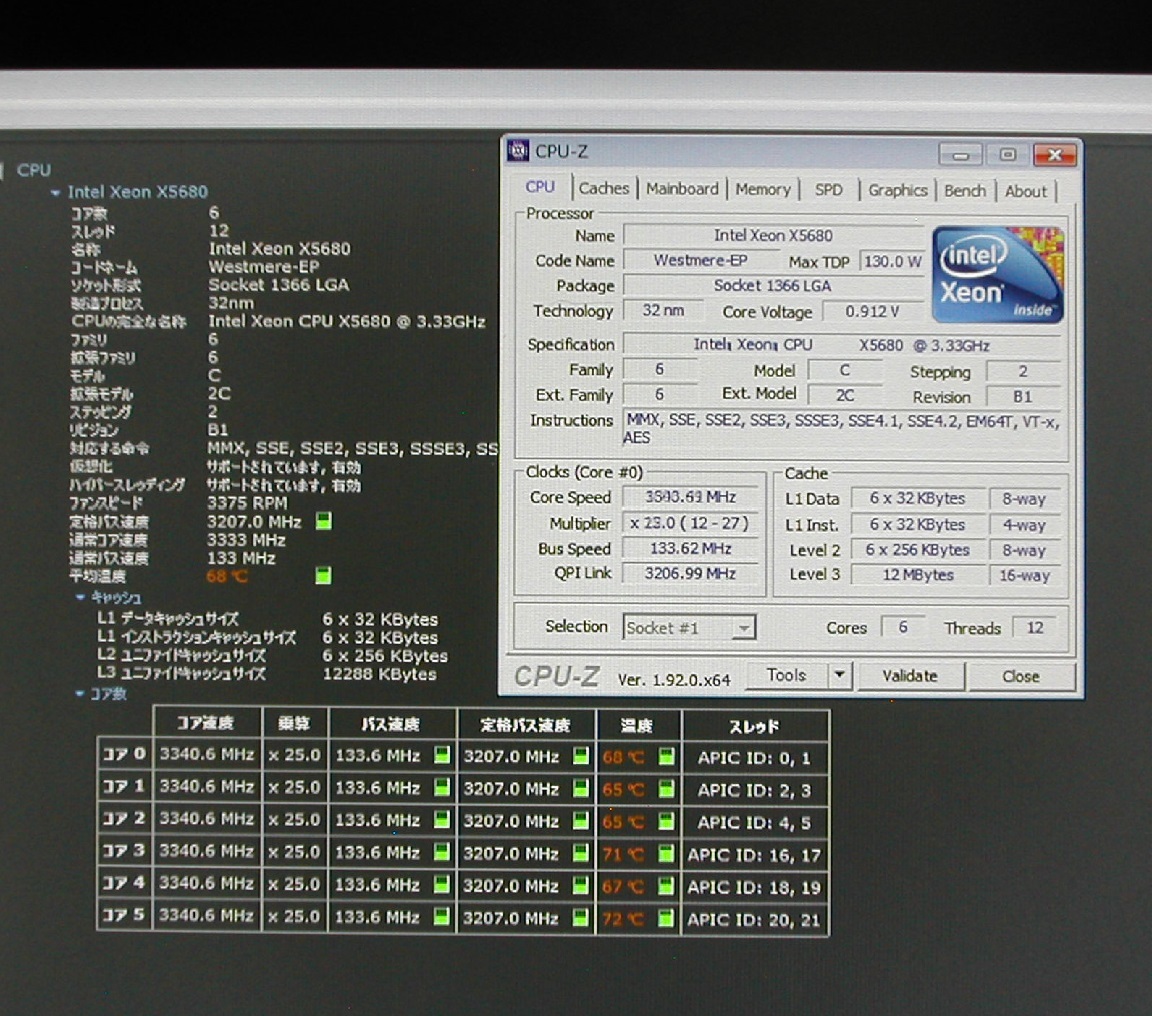1152x1016 pixels.
Task: Click the temperature graph icon in コア 2 row
Action: (666, 821)
